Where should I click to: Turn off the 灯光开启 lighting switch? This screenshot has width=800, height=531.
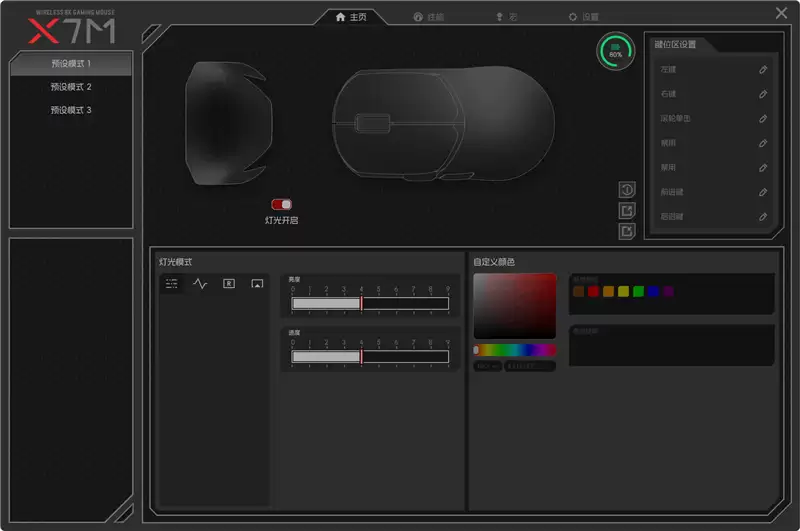pos(282,205)
